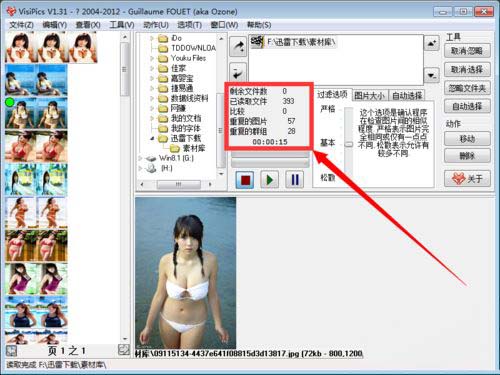Click the large preview image

(x=185, y=273)
